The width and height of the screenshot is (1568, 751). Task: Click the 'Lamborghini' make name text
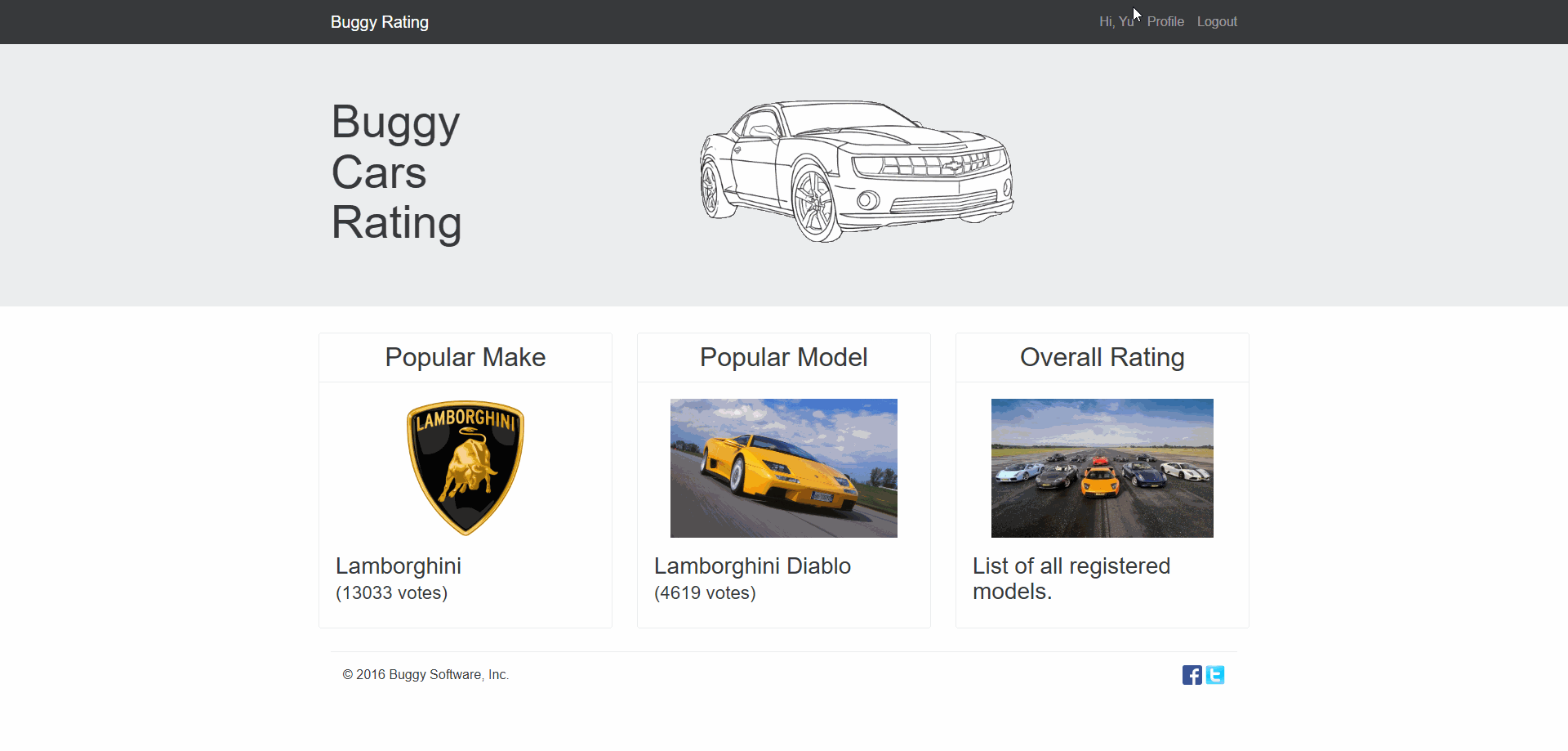[x=399, y=565]
